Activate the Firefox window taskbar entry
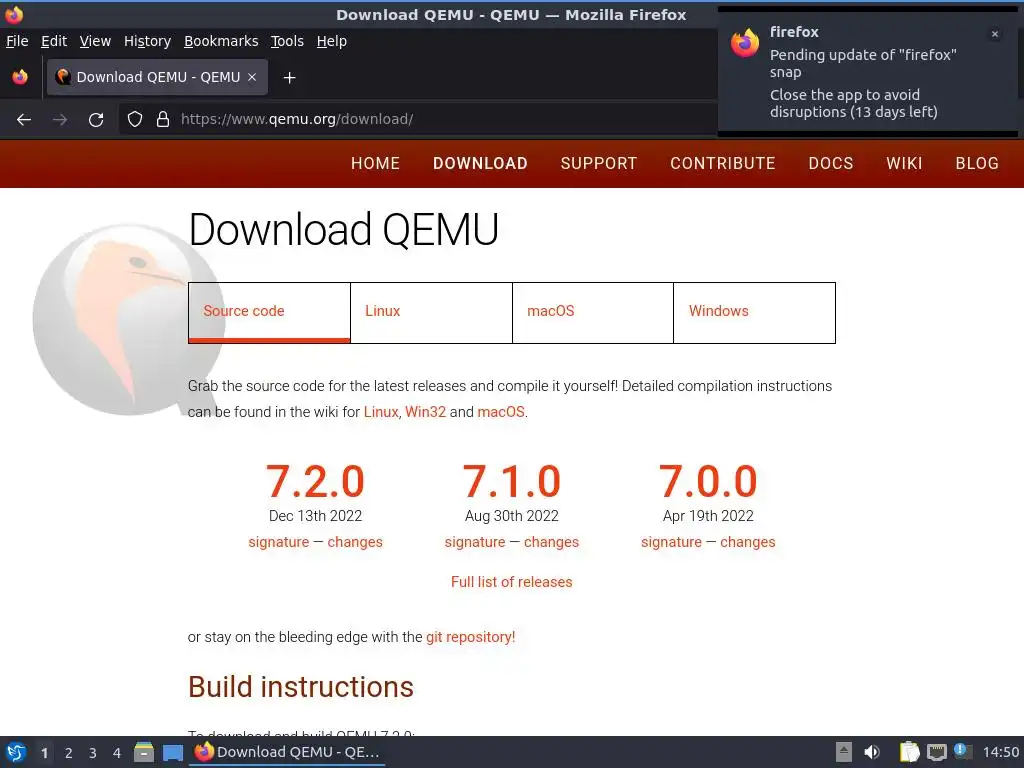 287,752
